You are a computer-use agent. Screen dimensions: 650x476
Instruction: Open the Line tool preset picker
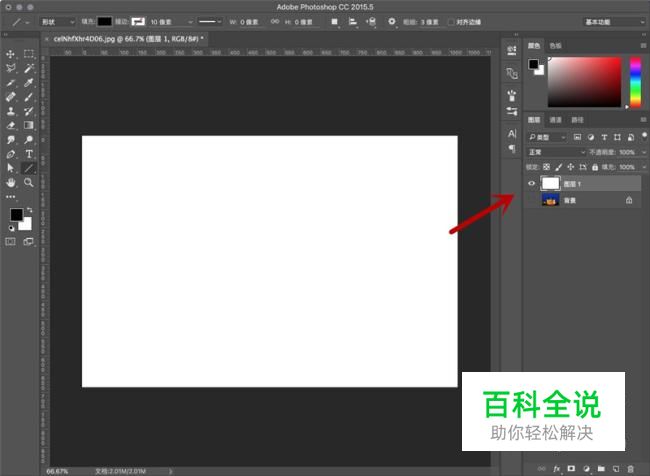tap(20, 22)
